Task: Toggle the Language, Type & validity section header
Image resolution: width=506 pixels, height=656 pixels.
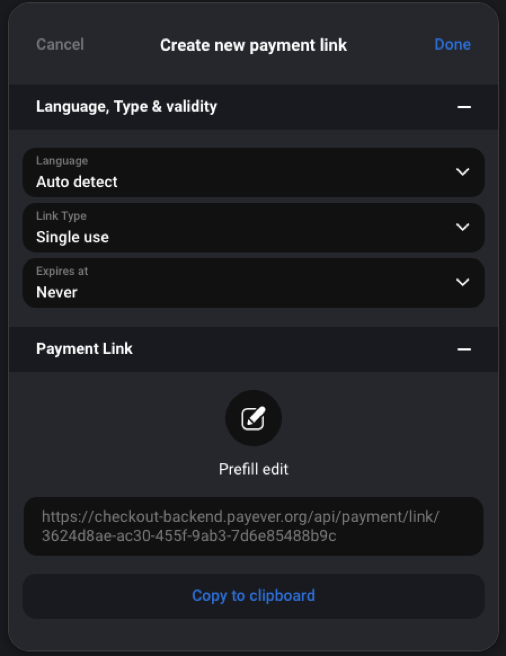Action: point(253,107)
